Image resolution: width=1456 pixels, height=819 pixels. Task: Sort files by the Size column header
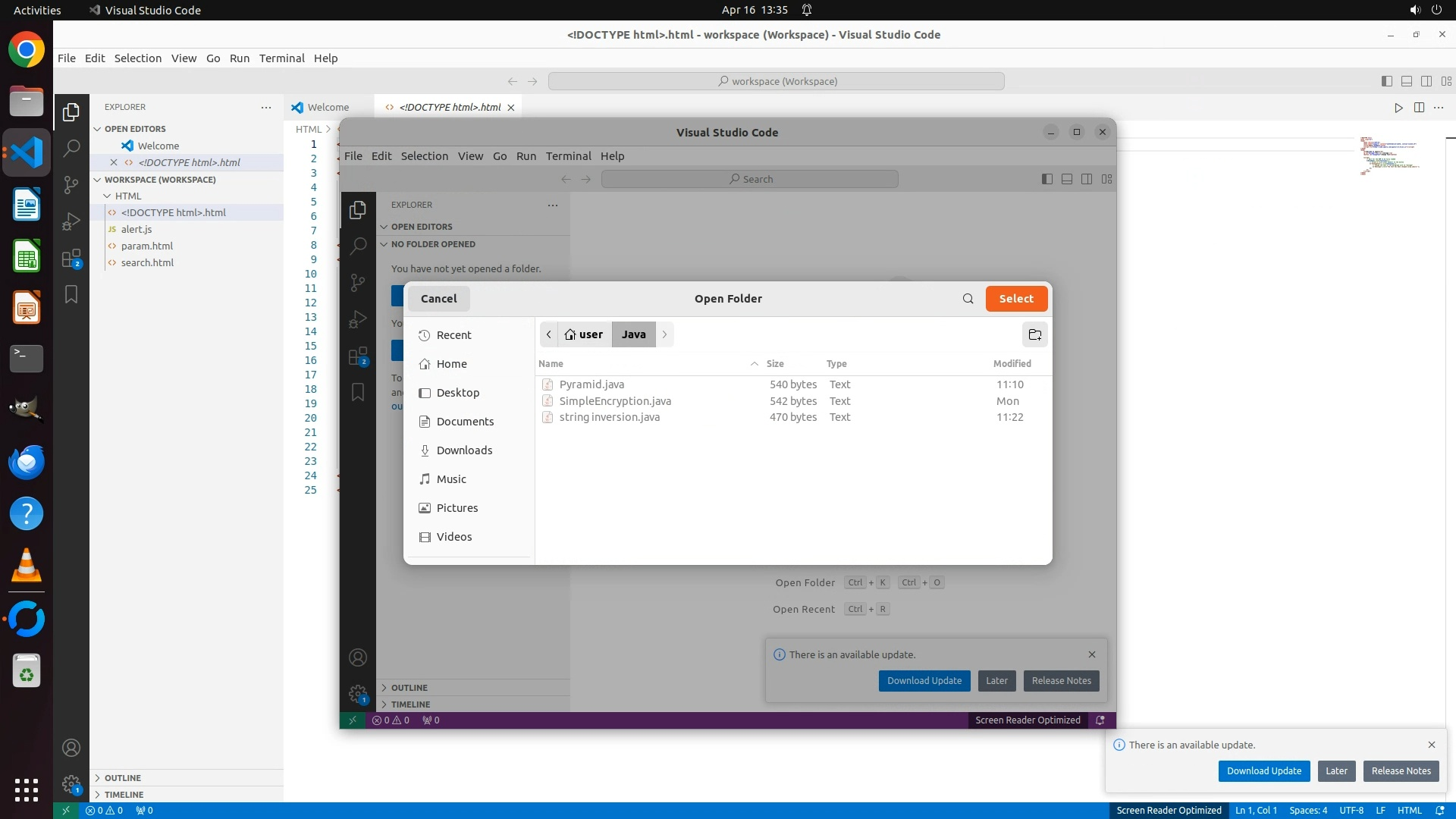click(775, 364)
